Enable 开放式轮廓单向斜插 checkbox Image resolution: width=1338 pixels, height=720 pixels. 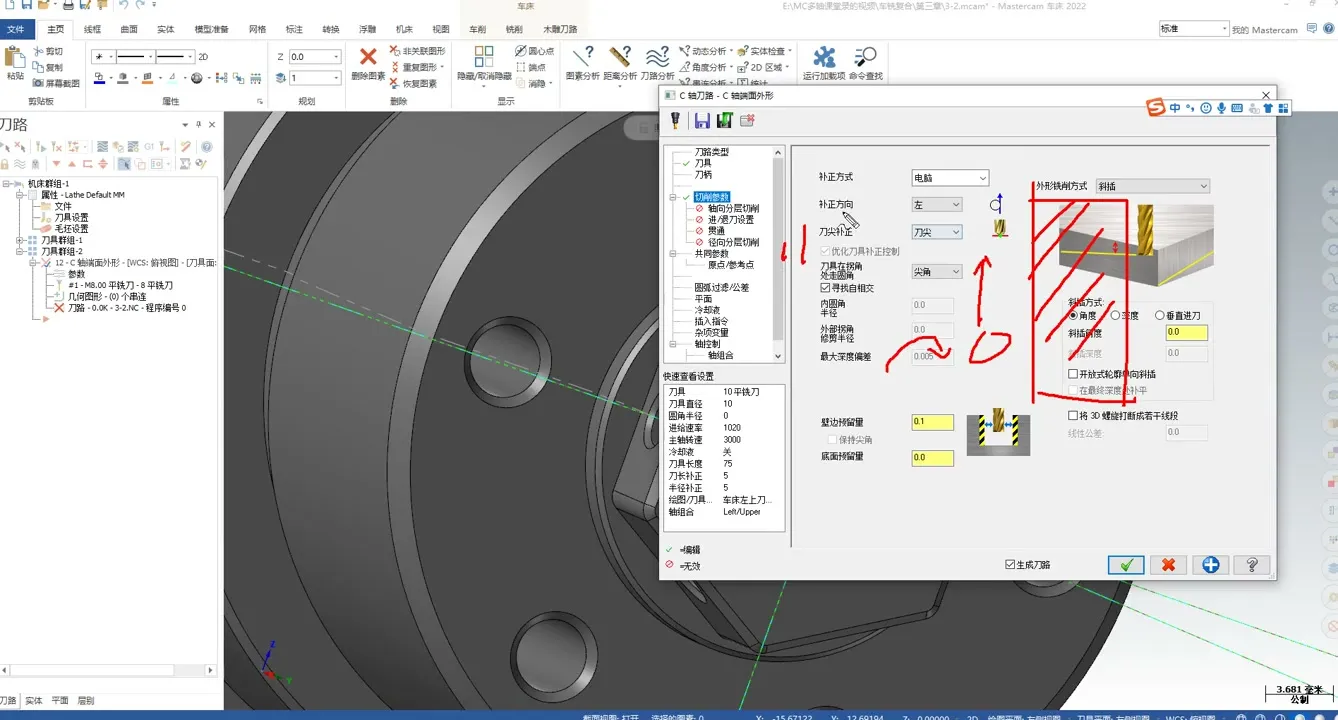pyautogui.click(x=1073, y=374)
